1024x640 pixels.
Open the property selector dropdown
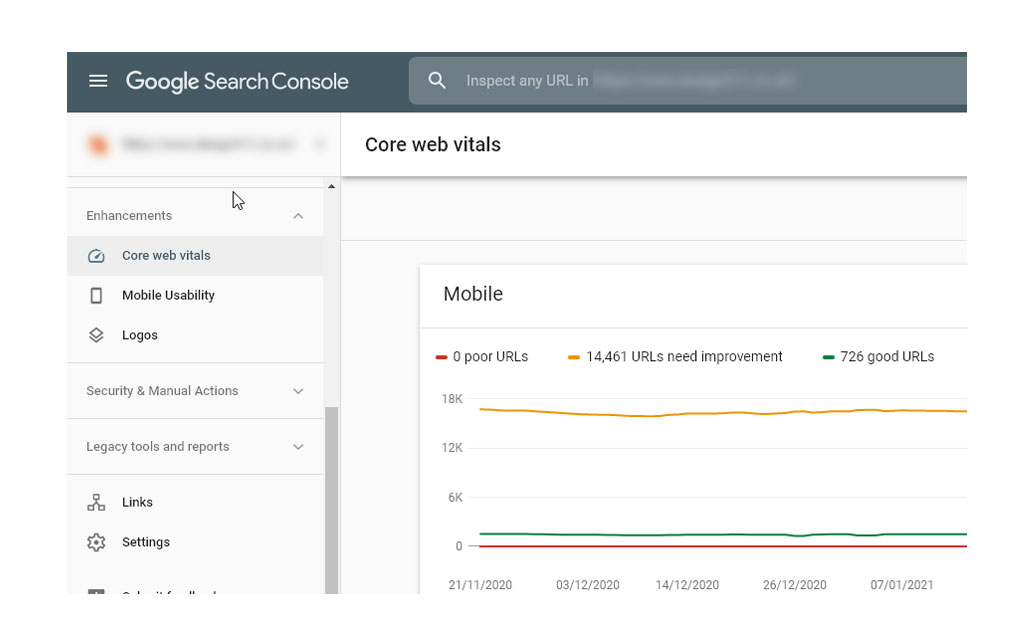click(204, 144)
